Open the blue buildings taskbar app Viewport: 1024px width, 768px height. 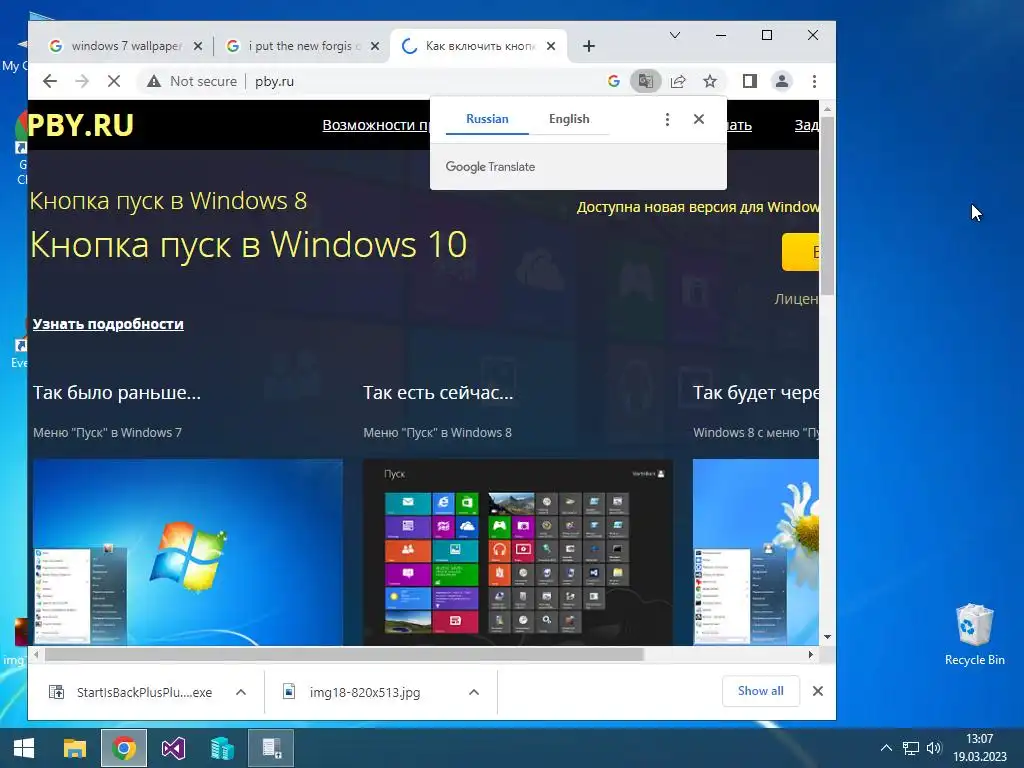pos(222,748)
